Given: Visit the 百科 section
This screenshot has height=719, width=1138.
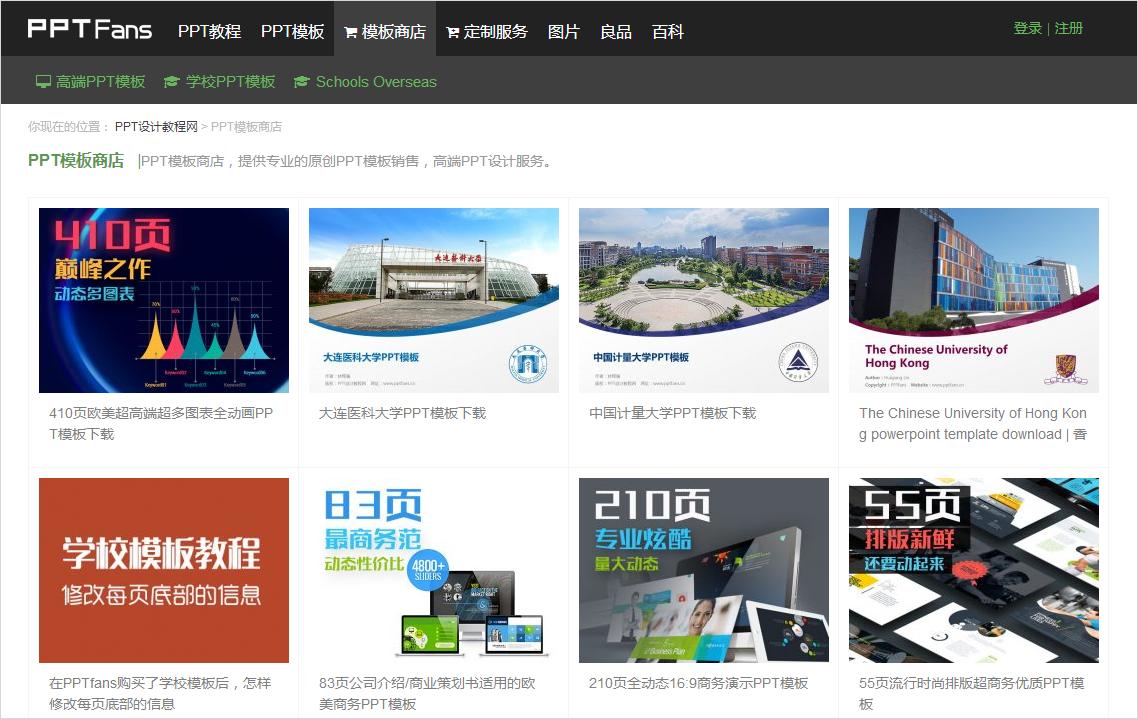Looking at the screenshot, I should pos(667,31).
